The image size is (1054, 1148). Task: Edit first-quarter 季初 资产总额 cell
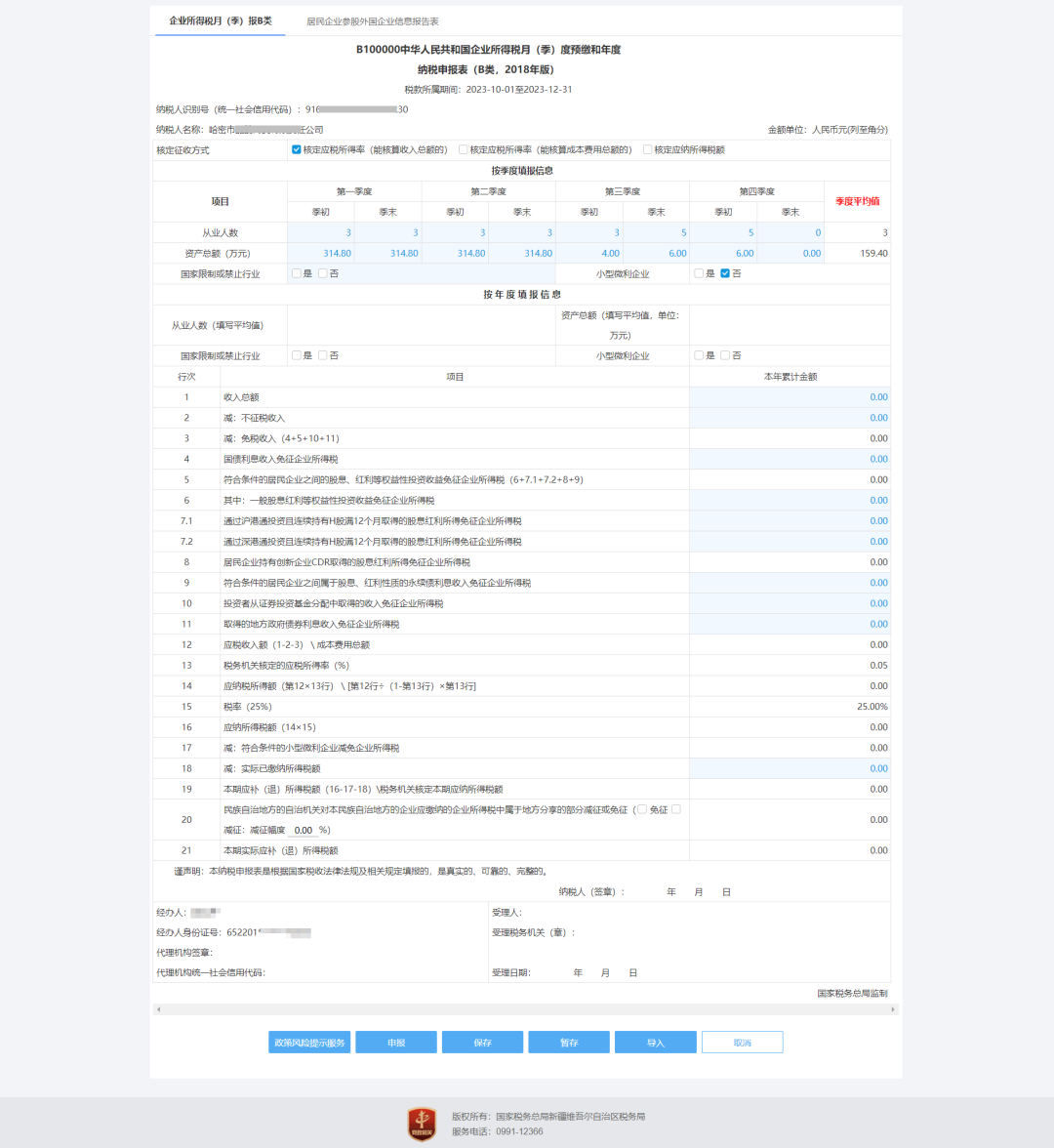pos(320,254)
